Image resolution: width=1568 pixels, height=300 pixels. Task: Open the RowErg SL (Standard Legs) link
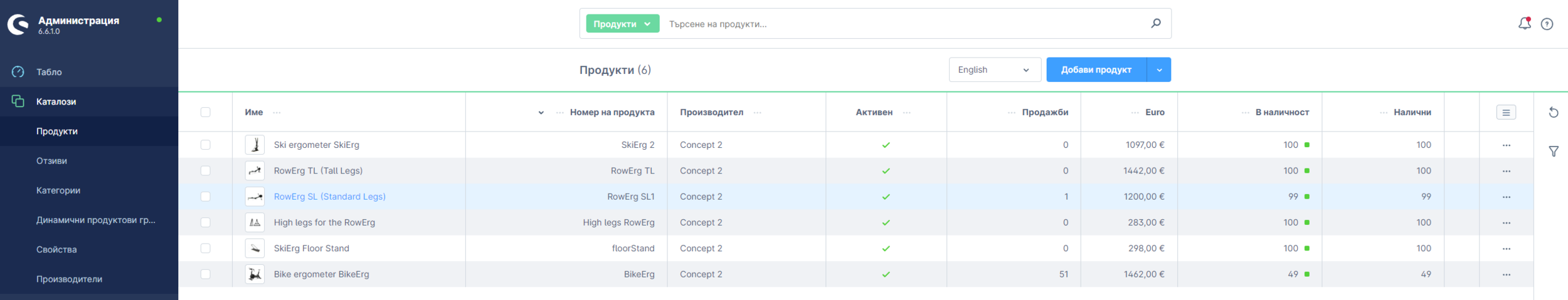(329, 197)
